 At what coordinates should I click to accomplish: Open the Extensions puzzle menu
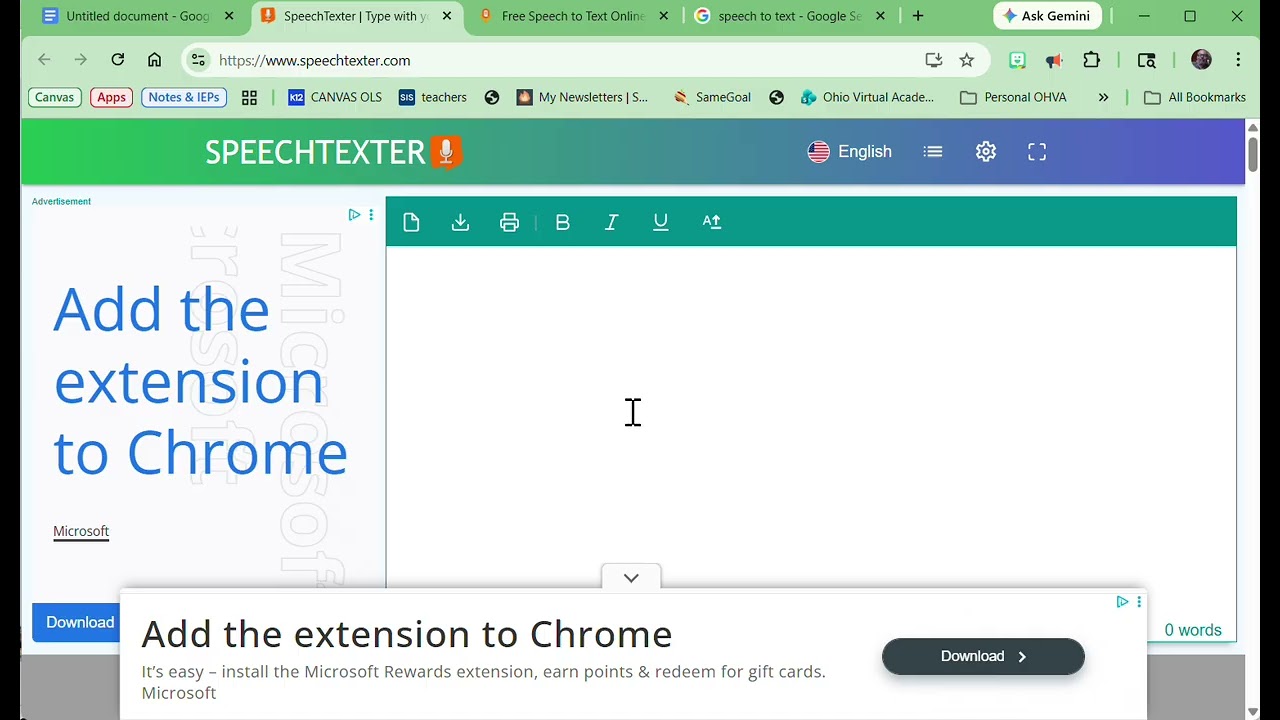(1091, 60)
